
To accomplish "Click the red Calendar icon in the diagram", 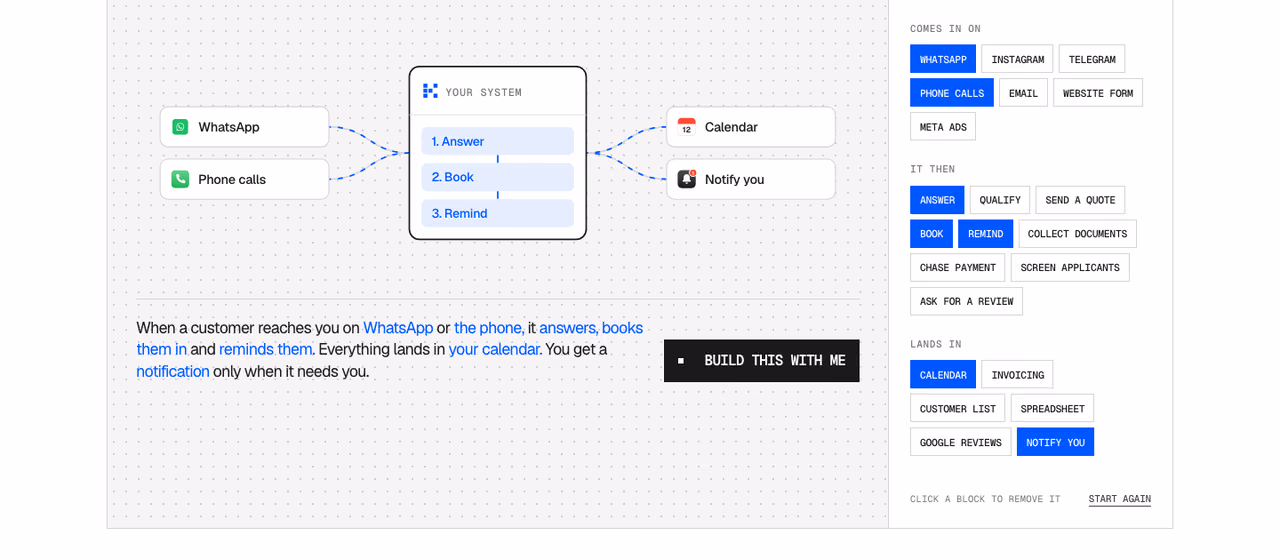I will [686, 127].
